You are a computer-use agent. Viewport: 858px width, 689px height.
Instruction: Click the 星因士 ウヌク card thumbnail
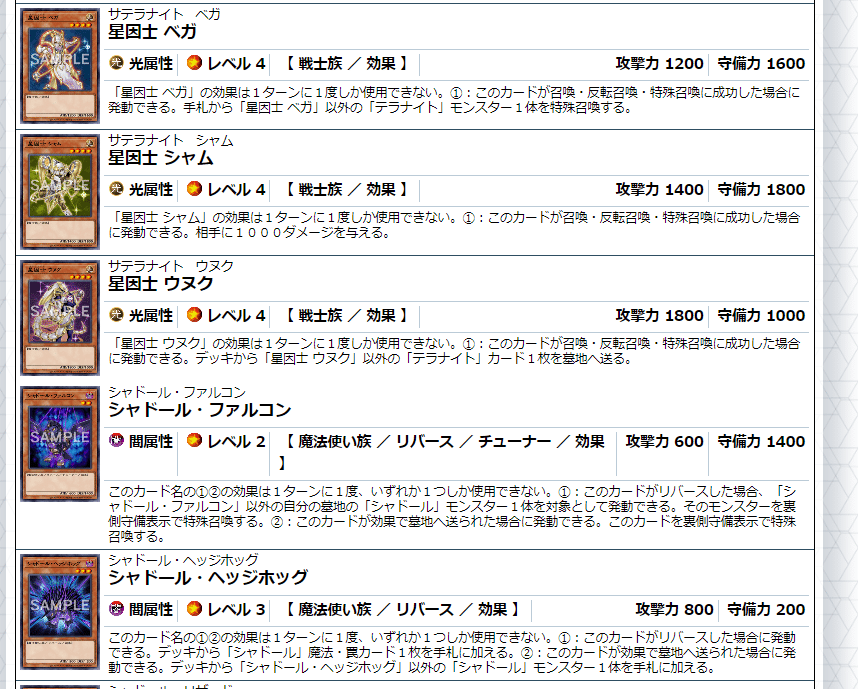click(x=60, y=317)
